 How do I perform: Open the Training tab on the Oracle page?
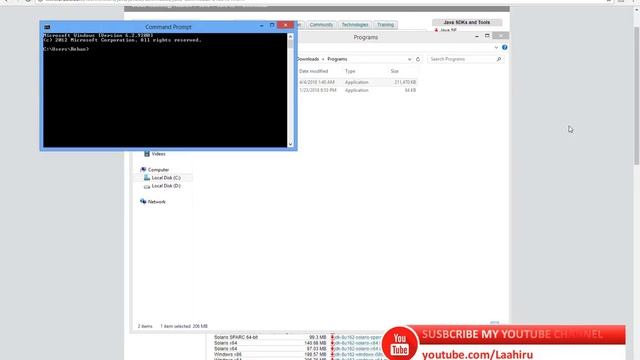[385, 25]
